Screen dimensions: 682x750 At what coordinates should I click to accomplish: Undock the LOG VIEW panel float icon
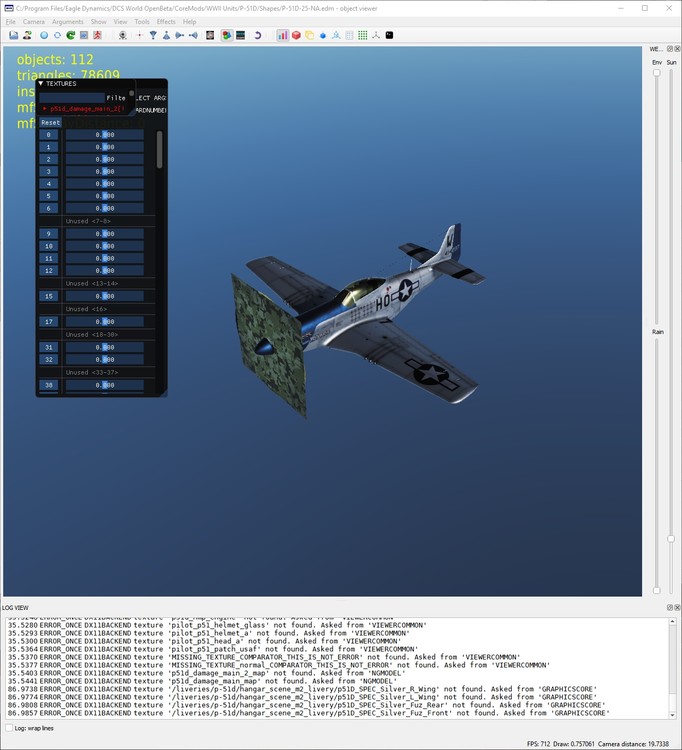pyautogui.click(x=670, y=607)
